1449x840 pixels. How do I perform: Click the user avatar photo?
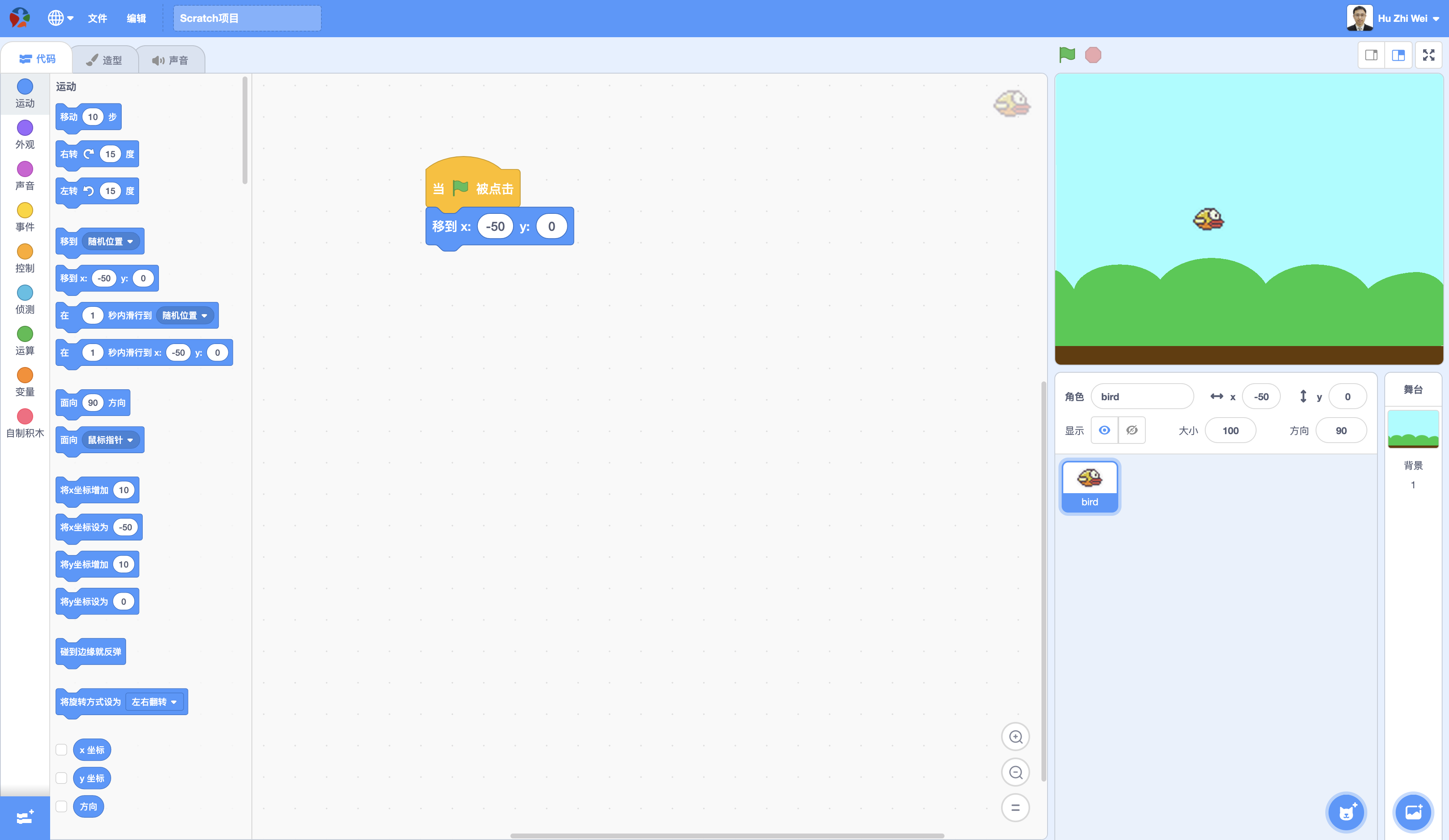coord(1359,18)
